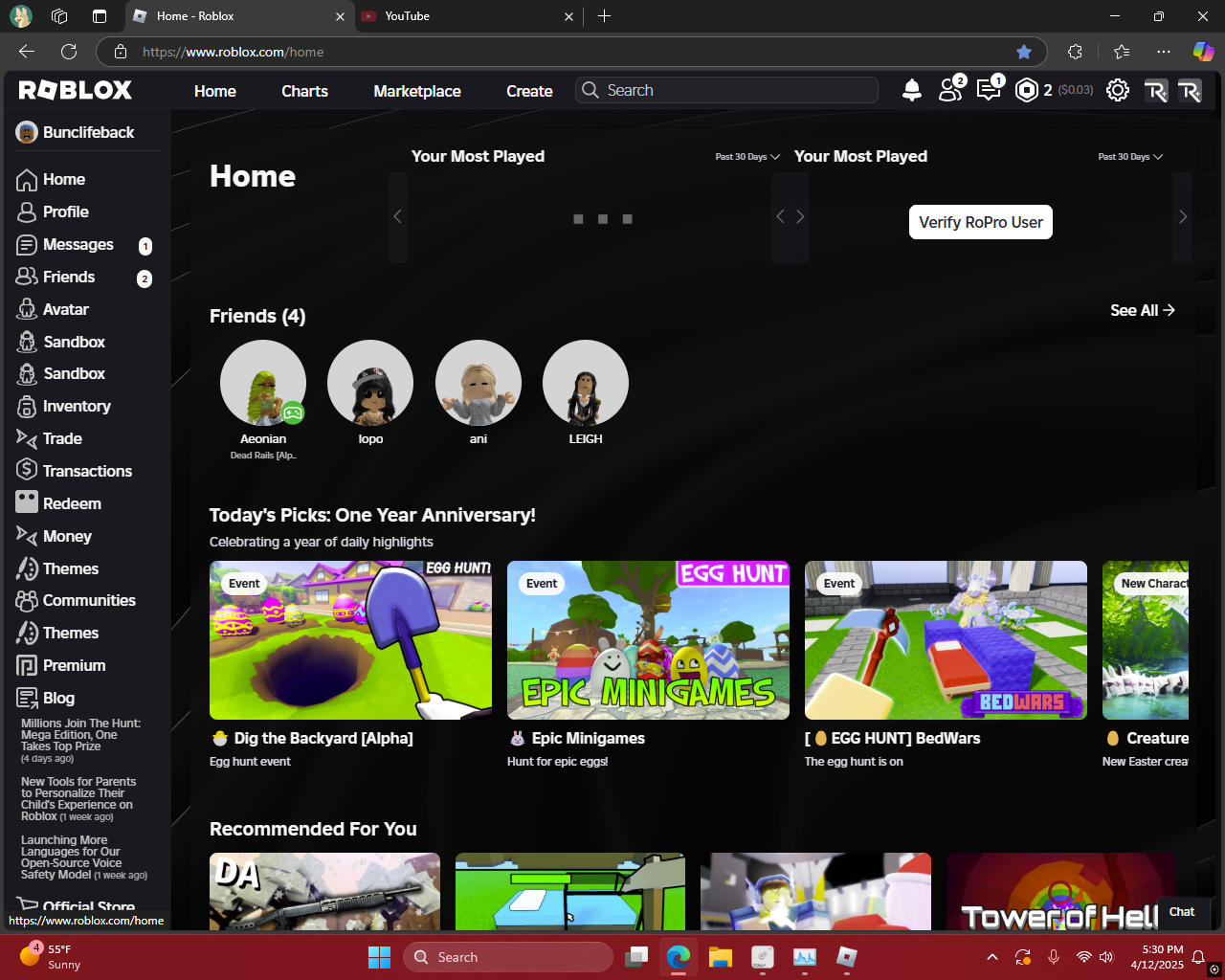The width and height of the screenshot is (1225, 980).
Task: Click the Roblox search field
Action: pyautogui.click(x=726, y=90)
